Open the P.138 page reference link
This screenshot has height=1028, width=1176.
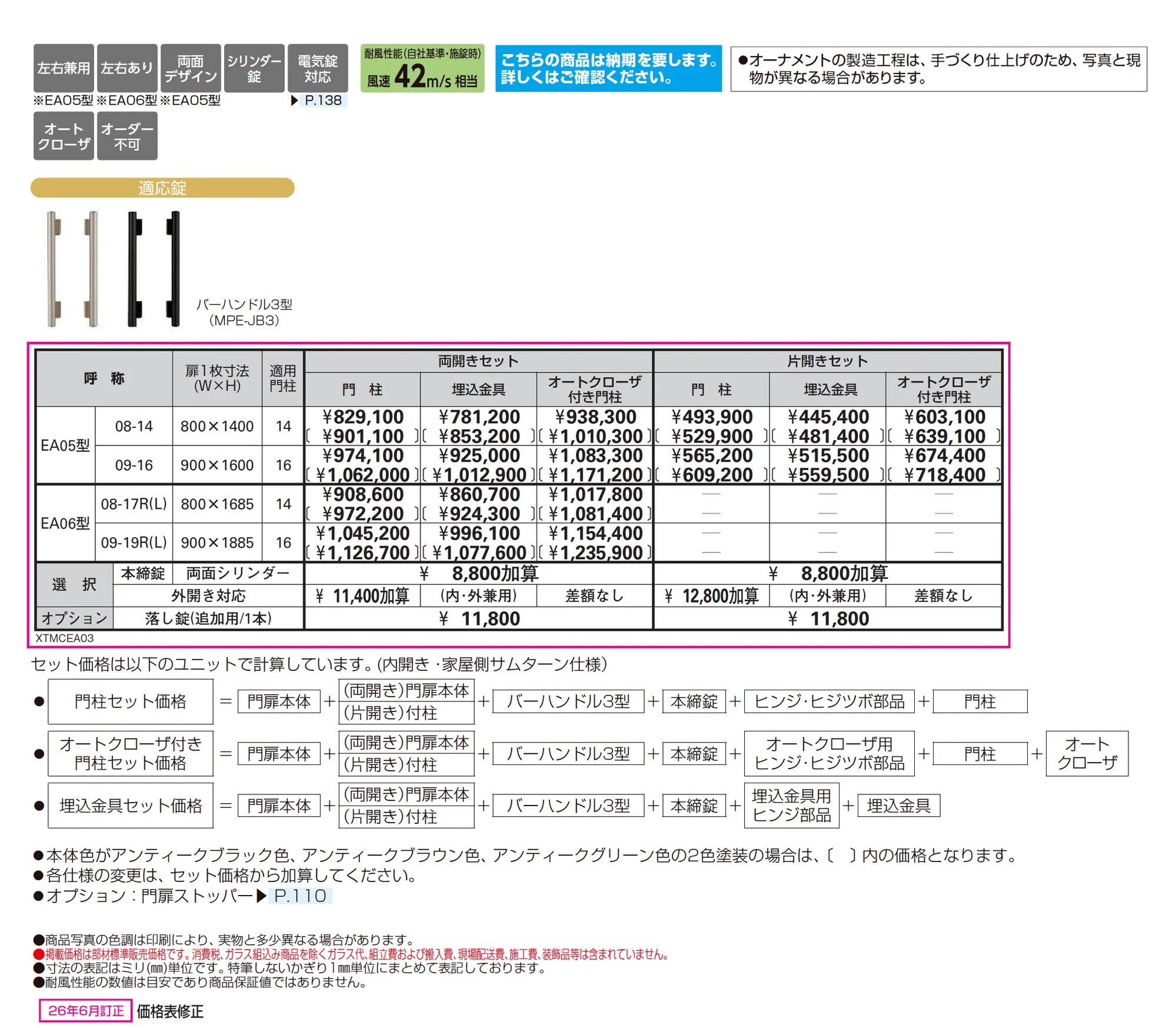[x=323, y=101]
